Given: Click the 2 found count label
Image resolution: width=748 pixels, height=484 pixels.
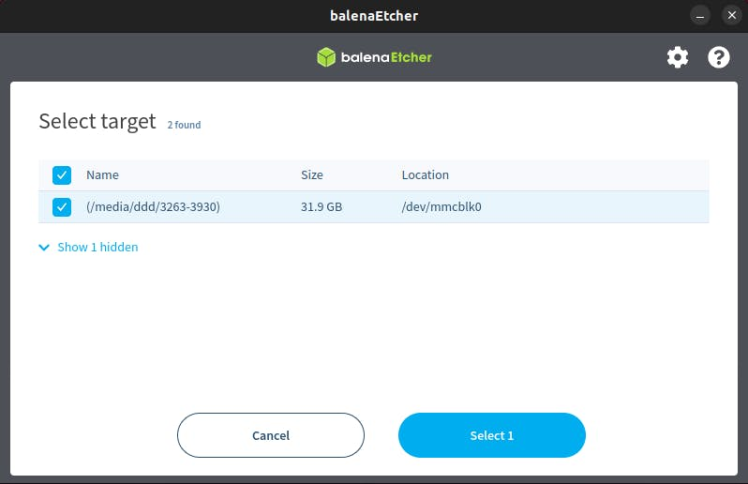Looking at the screenshot, I should pos(184,125).
